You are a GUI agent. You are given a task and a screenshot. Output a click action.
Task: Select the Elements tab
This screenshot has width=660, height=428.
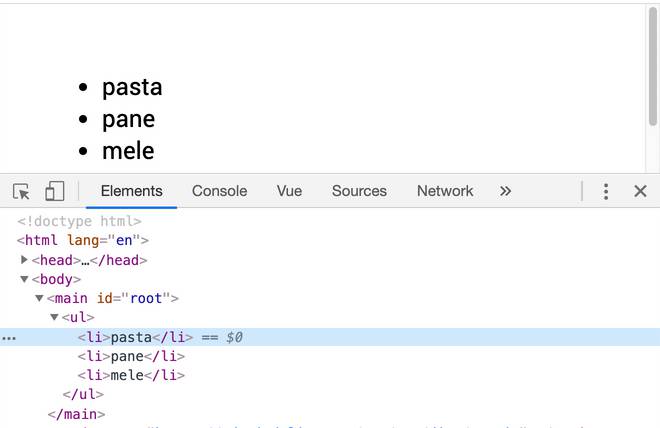(131, 191)
